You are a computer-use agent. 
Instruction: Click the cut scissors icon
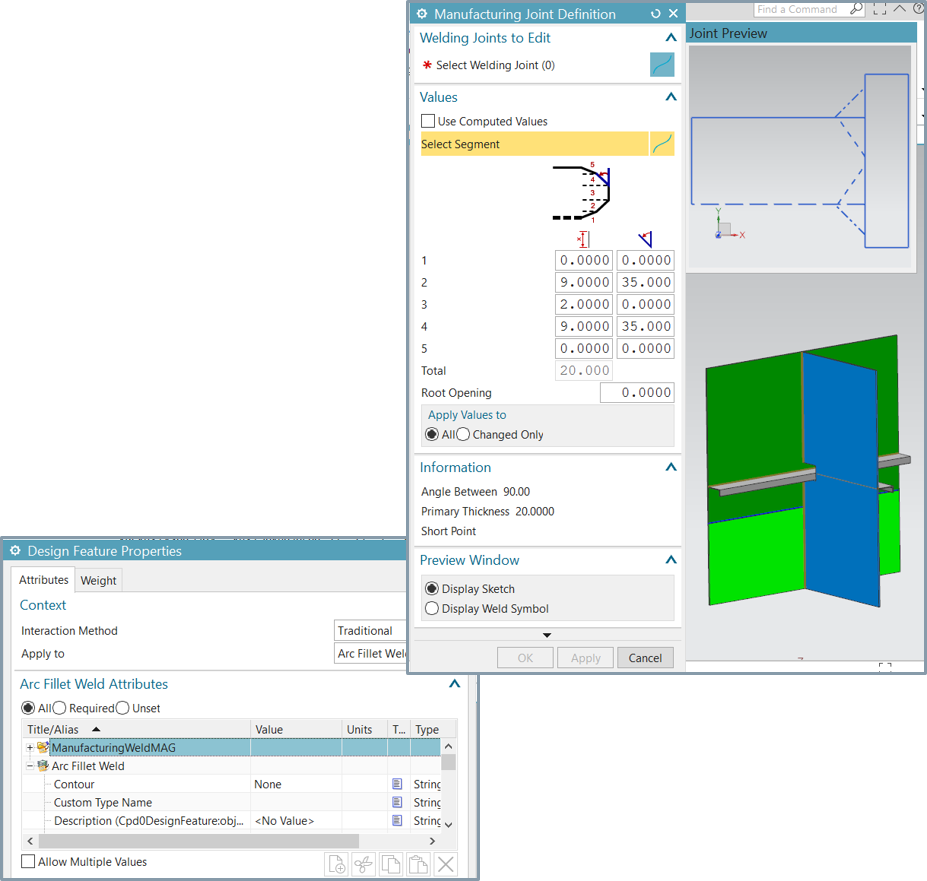point(364,865)
